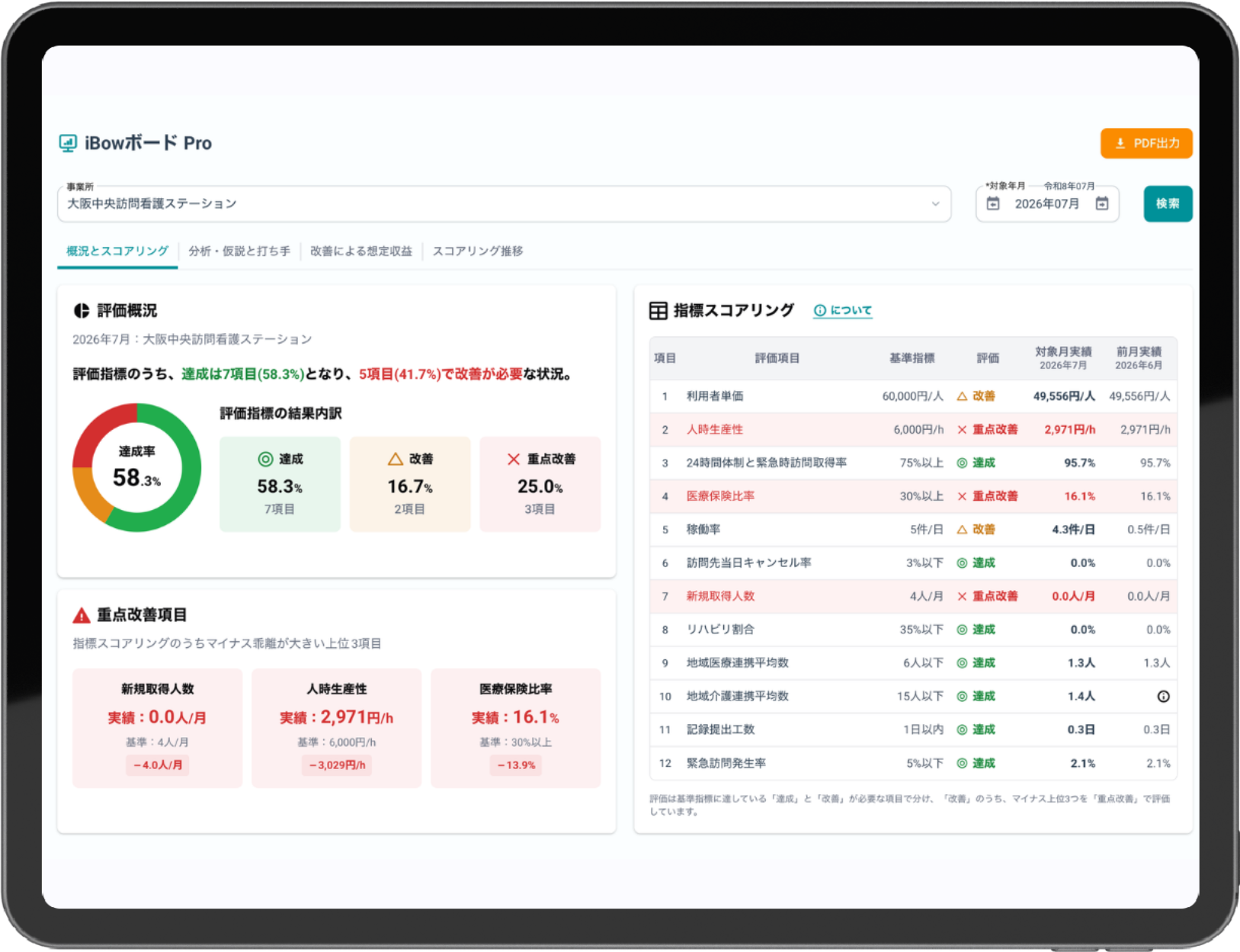Click the 指標スコアリング table icon

pos(658,310)
